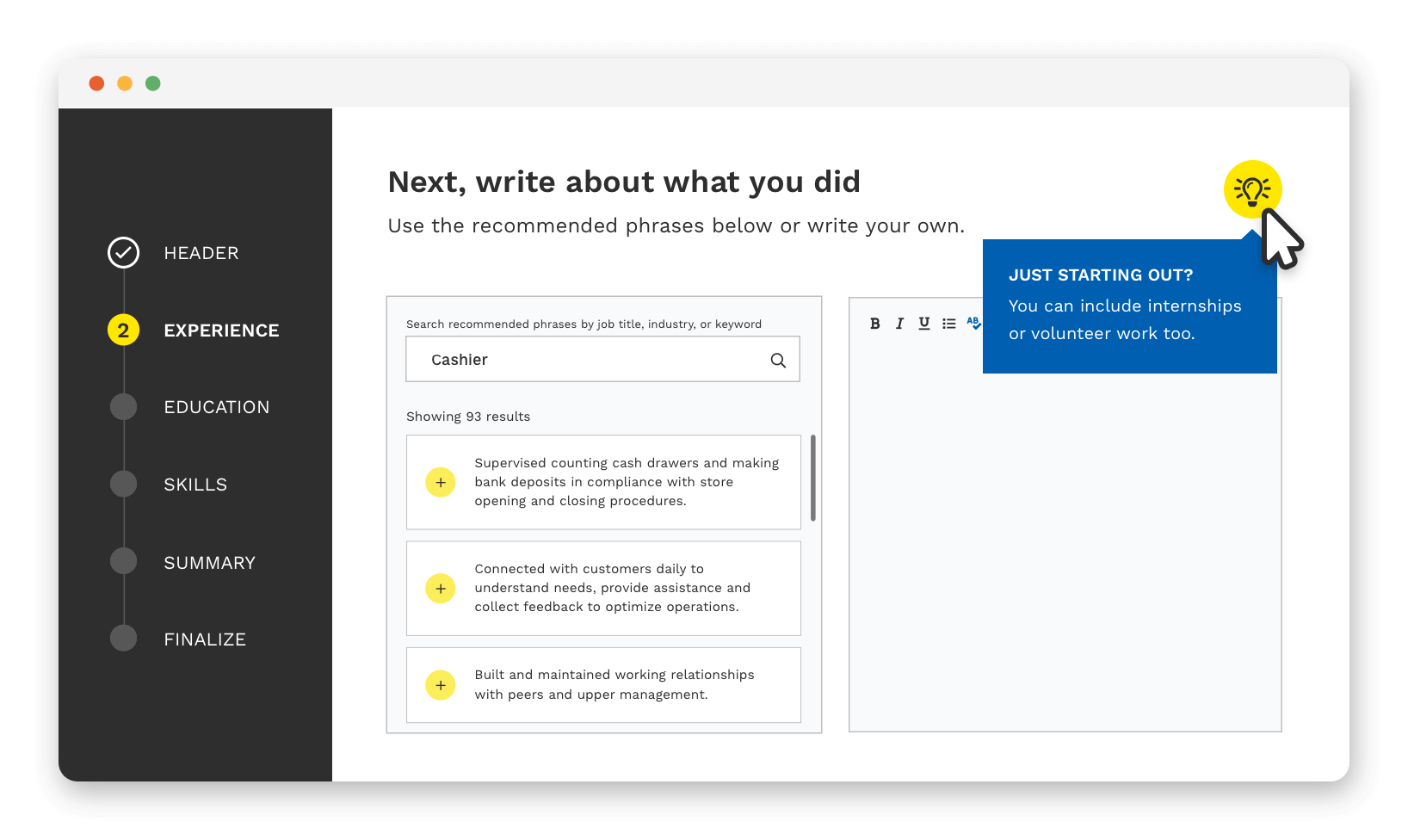Select the Experience step in sidebar
1408x840 pixels.
point(220,330)
